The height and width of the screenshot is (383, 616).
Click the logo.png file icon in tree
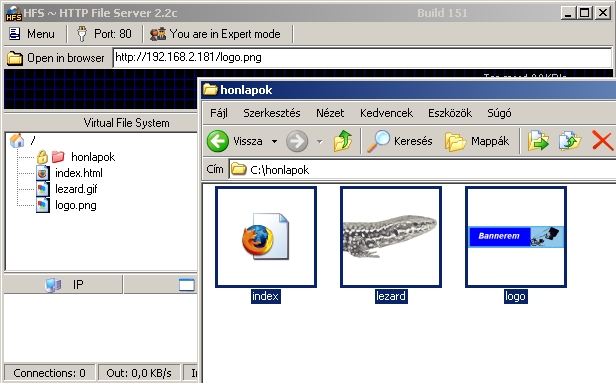[42, 205]
